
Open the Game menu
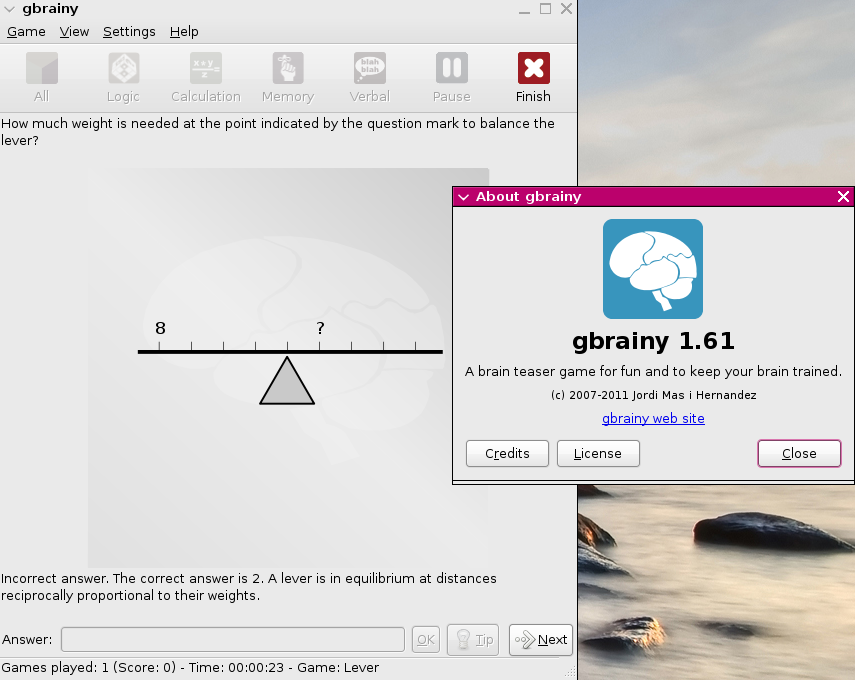click(26, 32)
